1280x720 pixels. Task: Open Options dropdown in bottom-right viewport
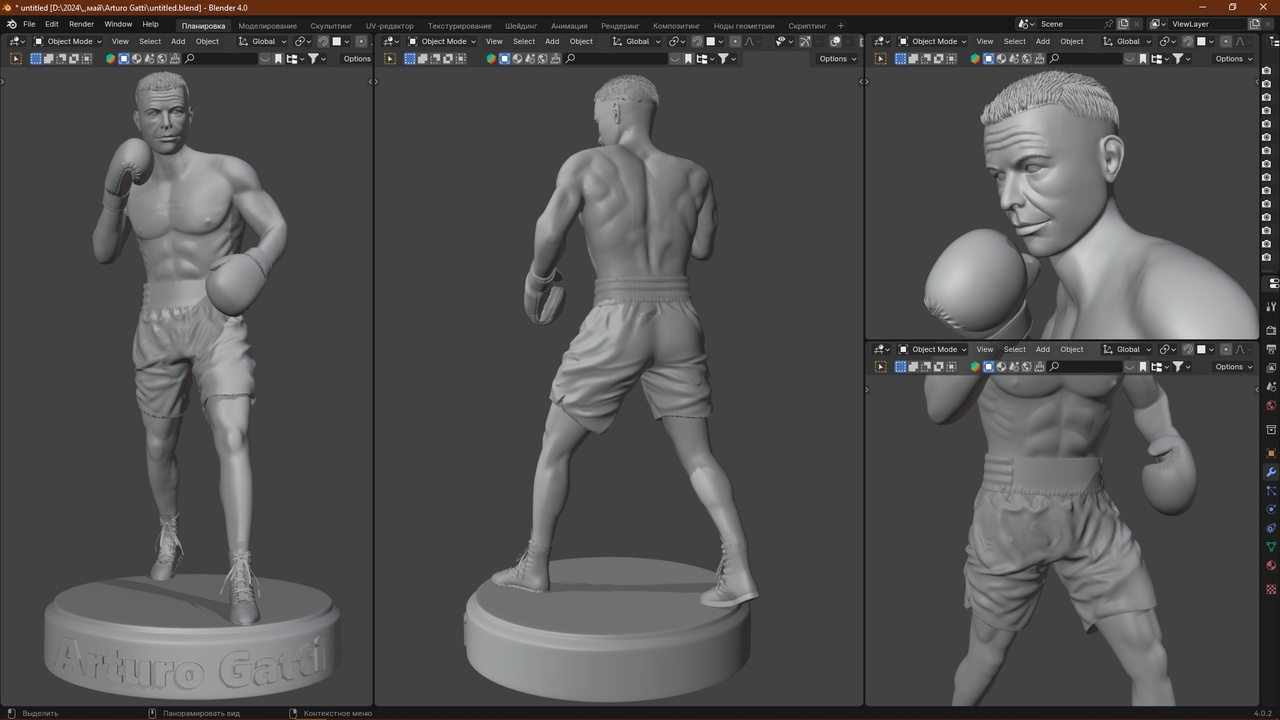click(x=1233, y=367)
